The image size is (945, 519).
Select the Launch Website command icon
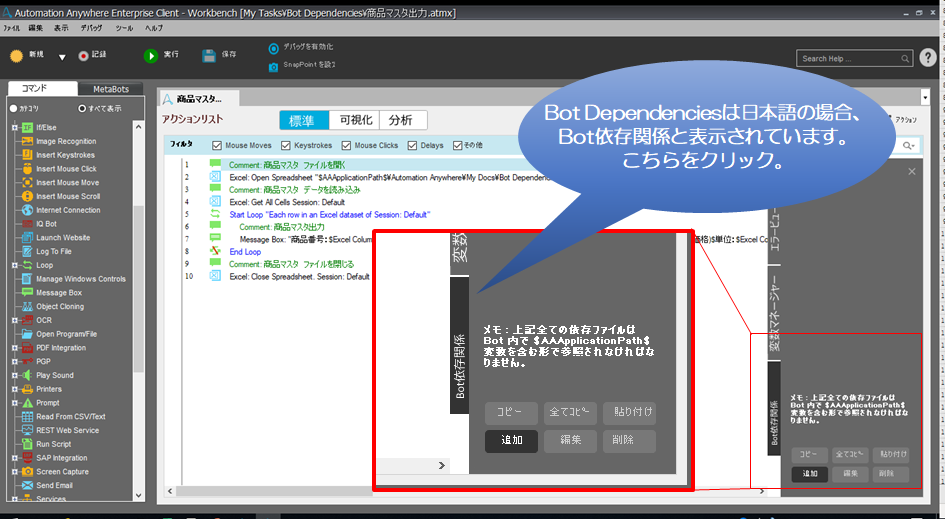27,237
